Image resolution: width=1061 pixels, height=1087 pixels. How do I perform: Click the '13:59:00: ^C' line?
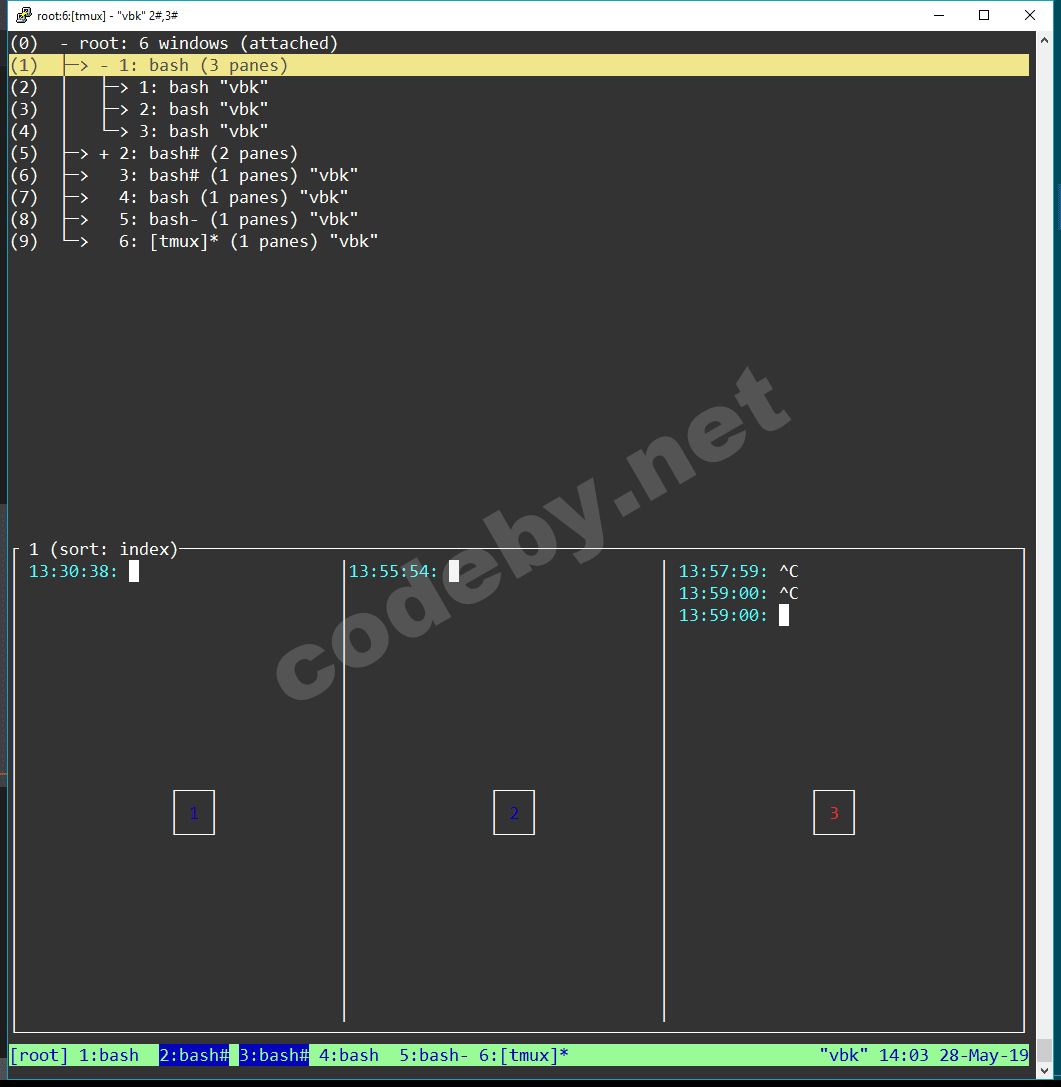pos(739,593)
